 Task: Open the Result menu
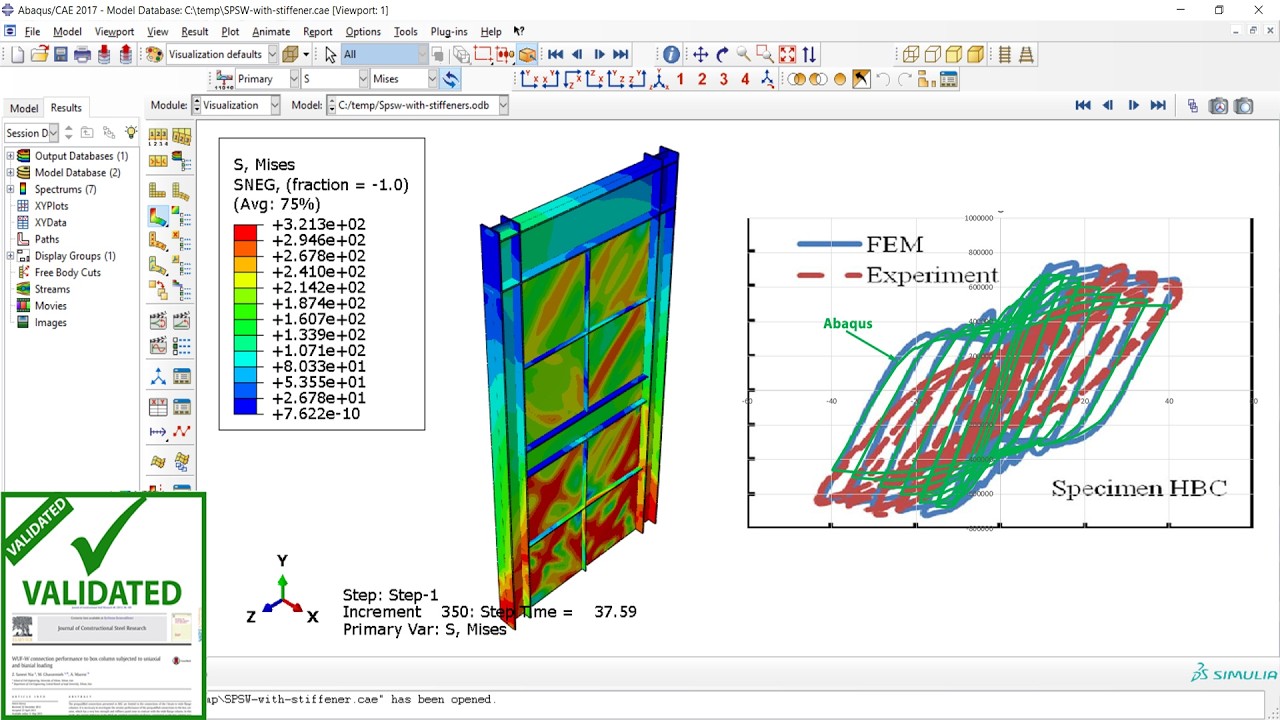pos(194,32)
